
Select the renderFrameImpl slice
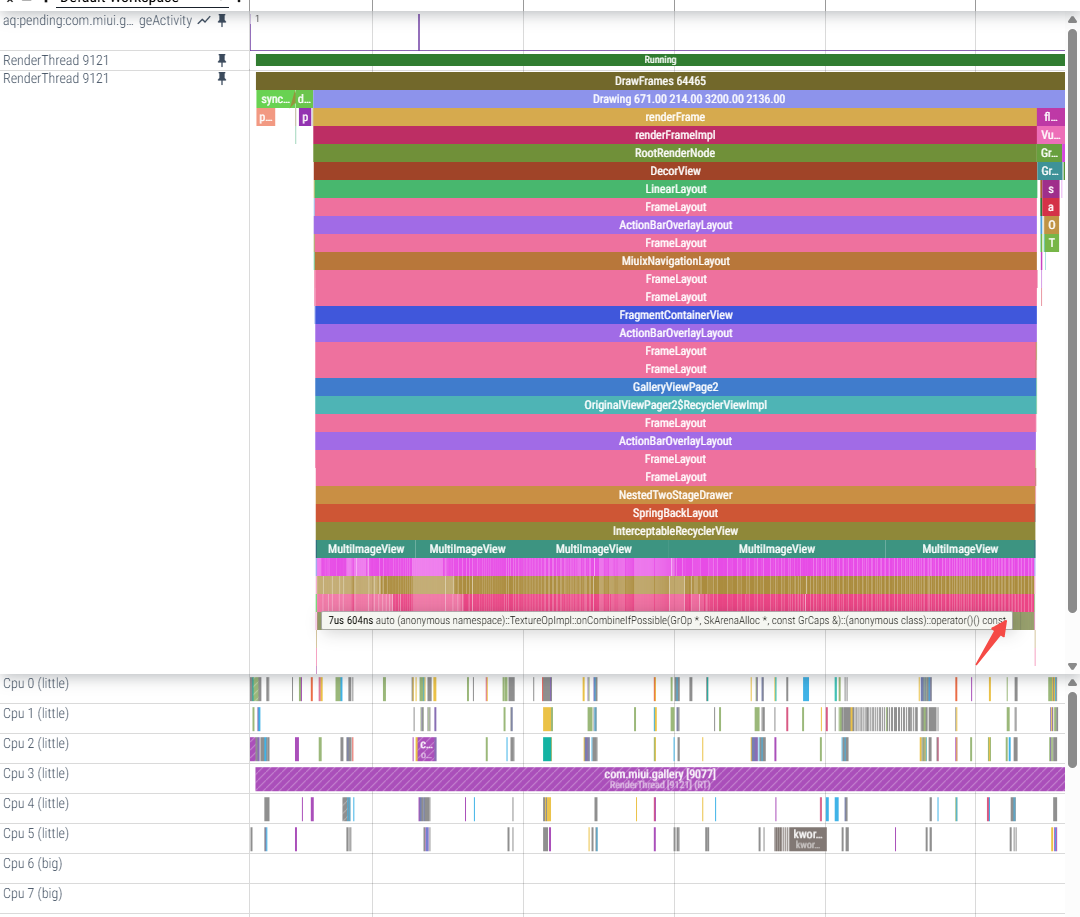pos(675,135)
